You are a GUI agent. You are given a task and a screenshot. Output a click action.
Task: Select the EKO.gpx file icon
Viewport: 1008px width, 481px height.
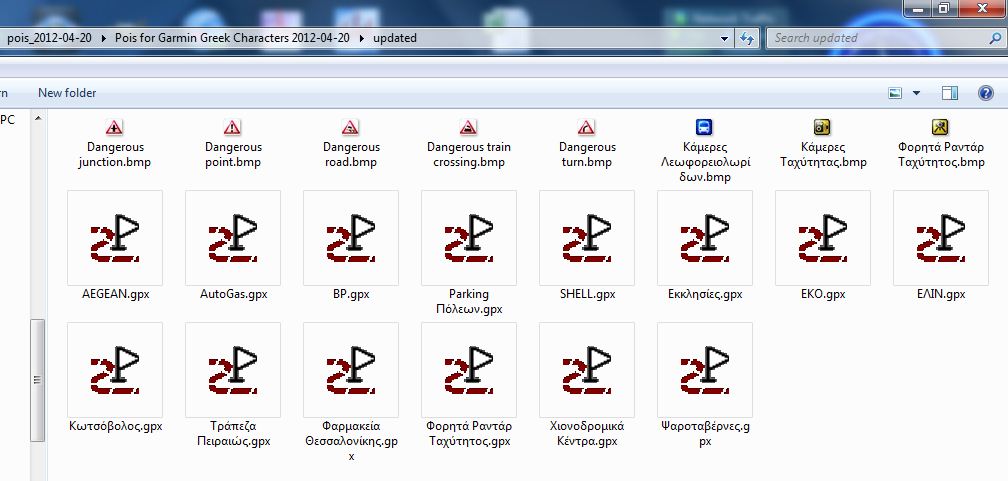click(x=823, y=238)
